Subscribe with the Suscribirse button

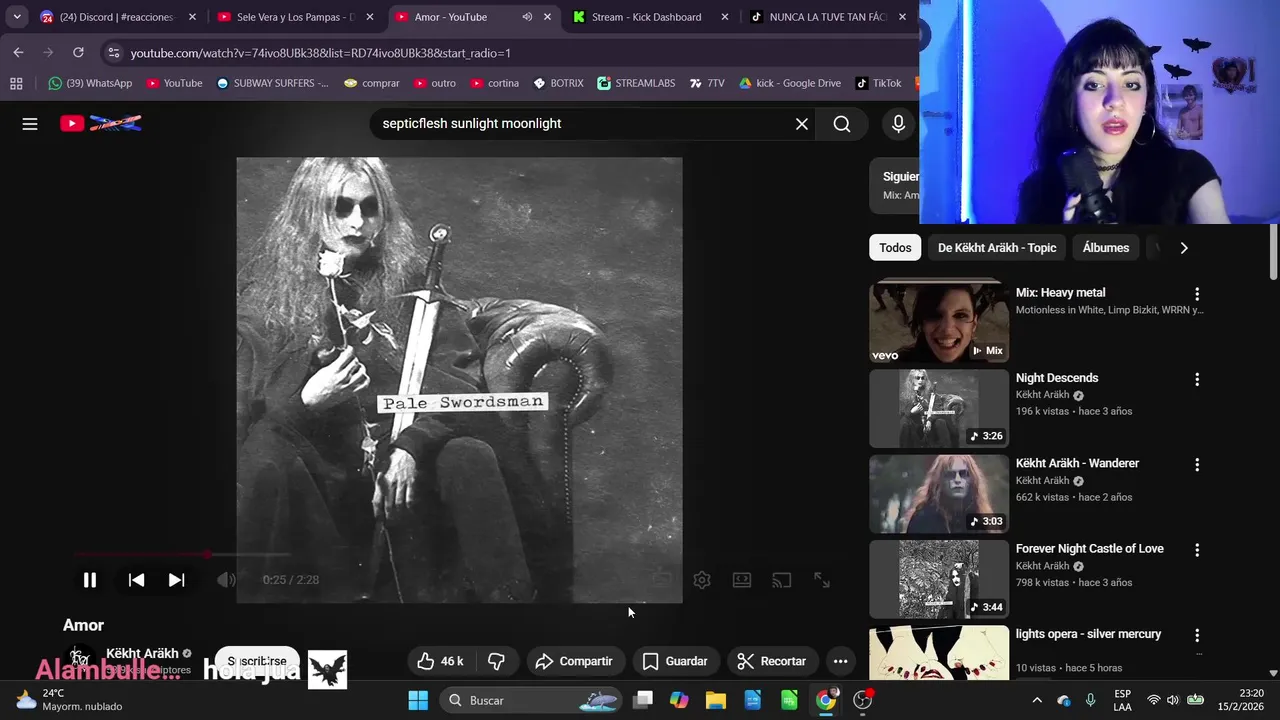click(x=257, y=661)
